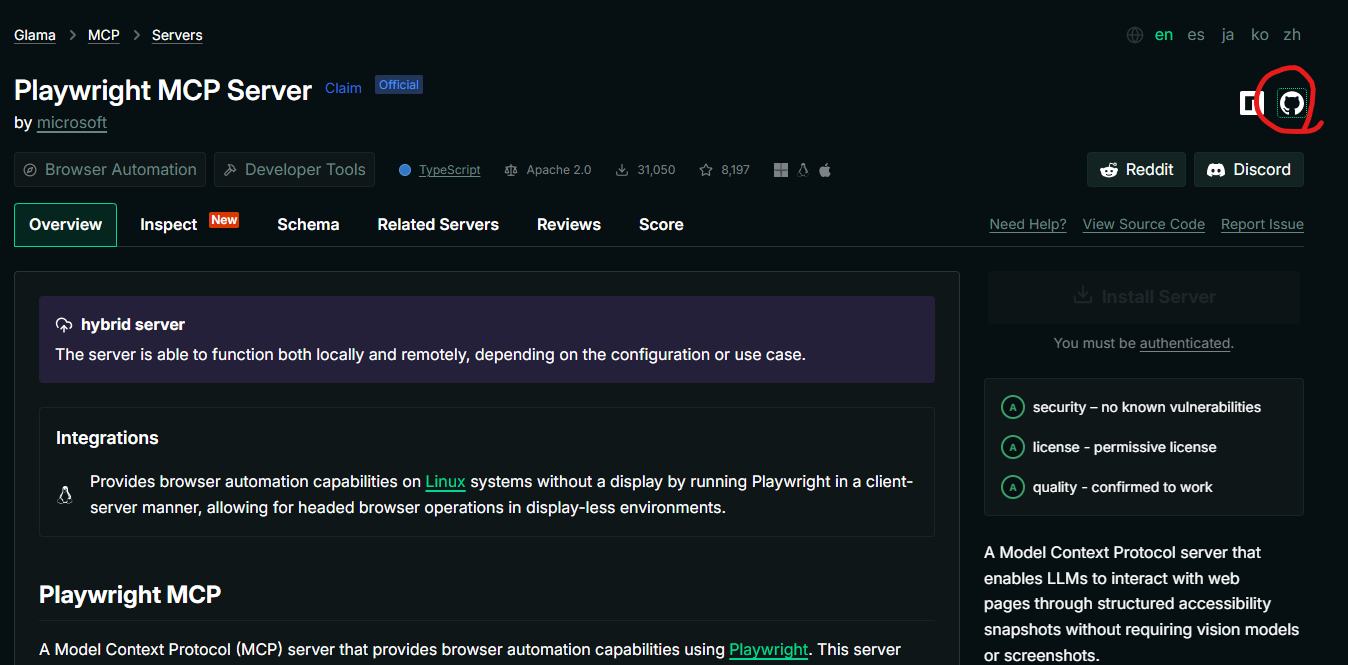
Task: Click the Apple platform icon
Action: (825, 170)
